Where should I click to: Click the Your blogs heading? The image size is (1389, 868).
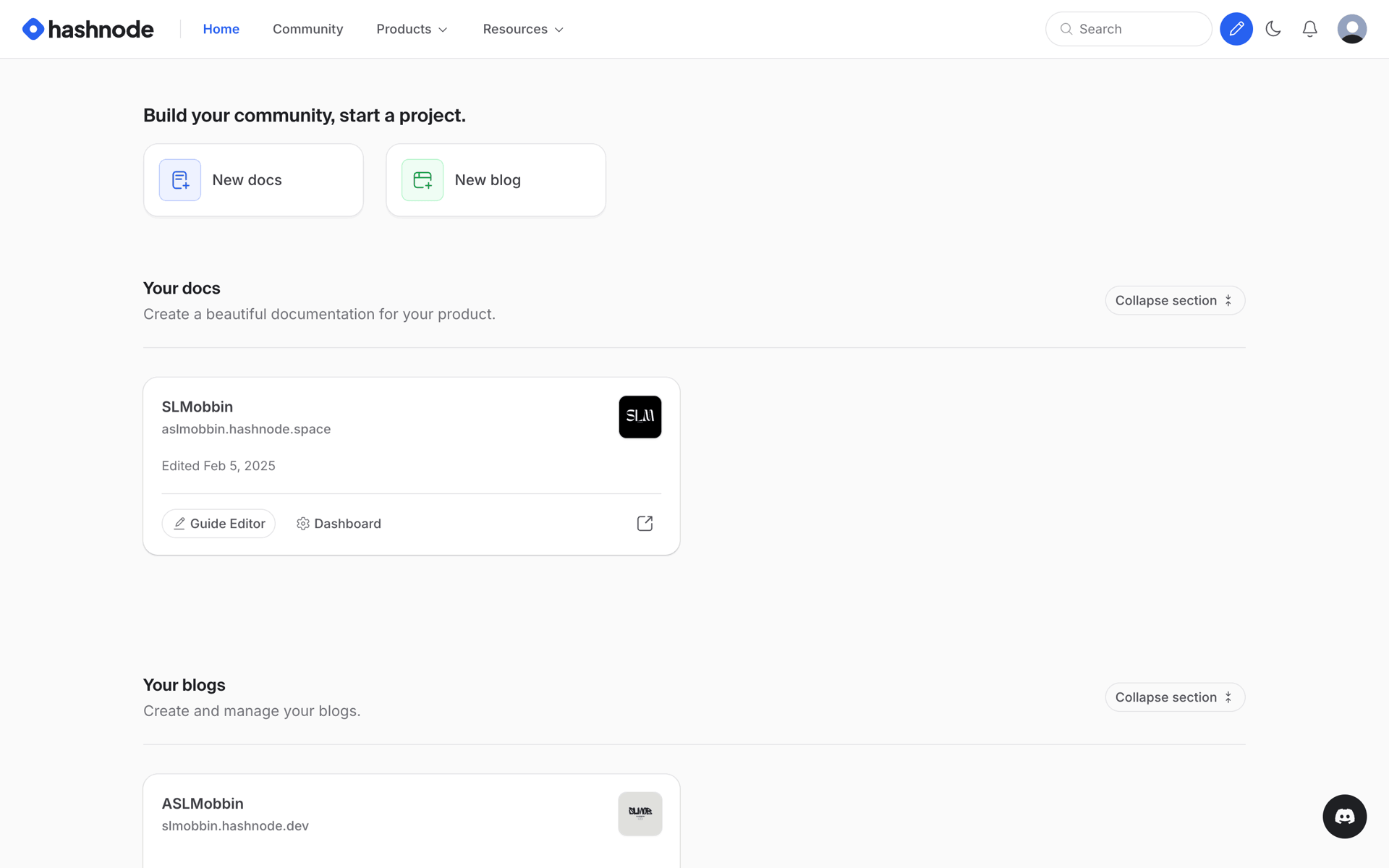(184, 685)
